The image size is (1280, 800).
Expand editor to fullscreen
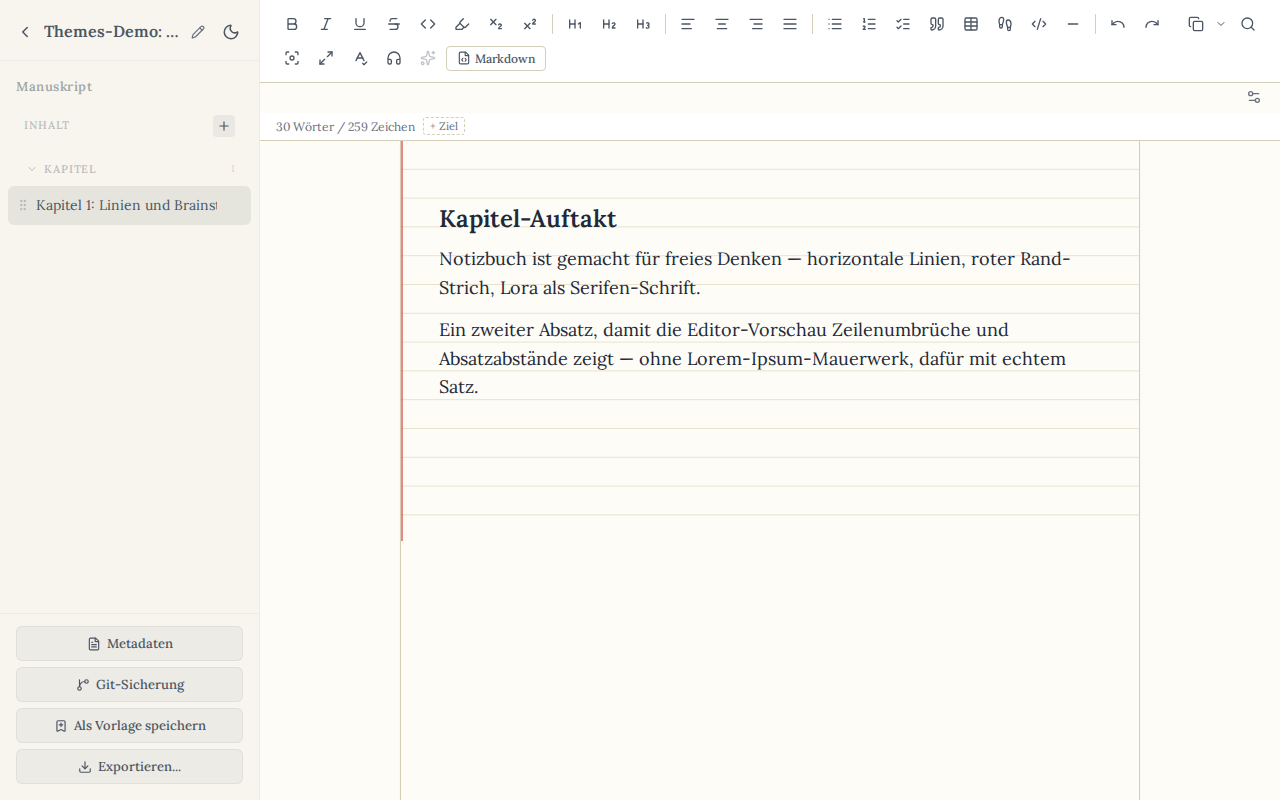(x=326, y=58)
